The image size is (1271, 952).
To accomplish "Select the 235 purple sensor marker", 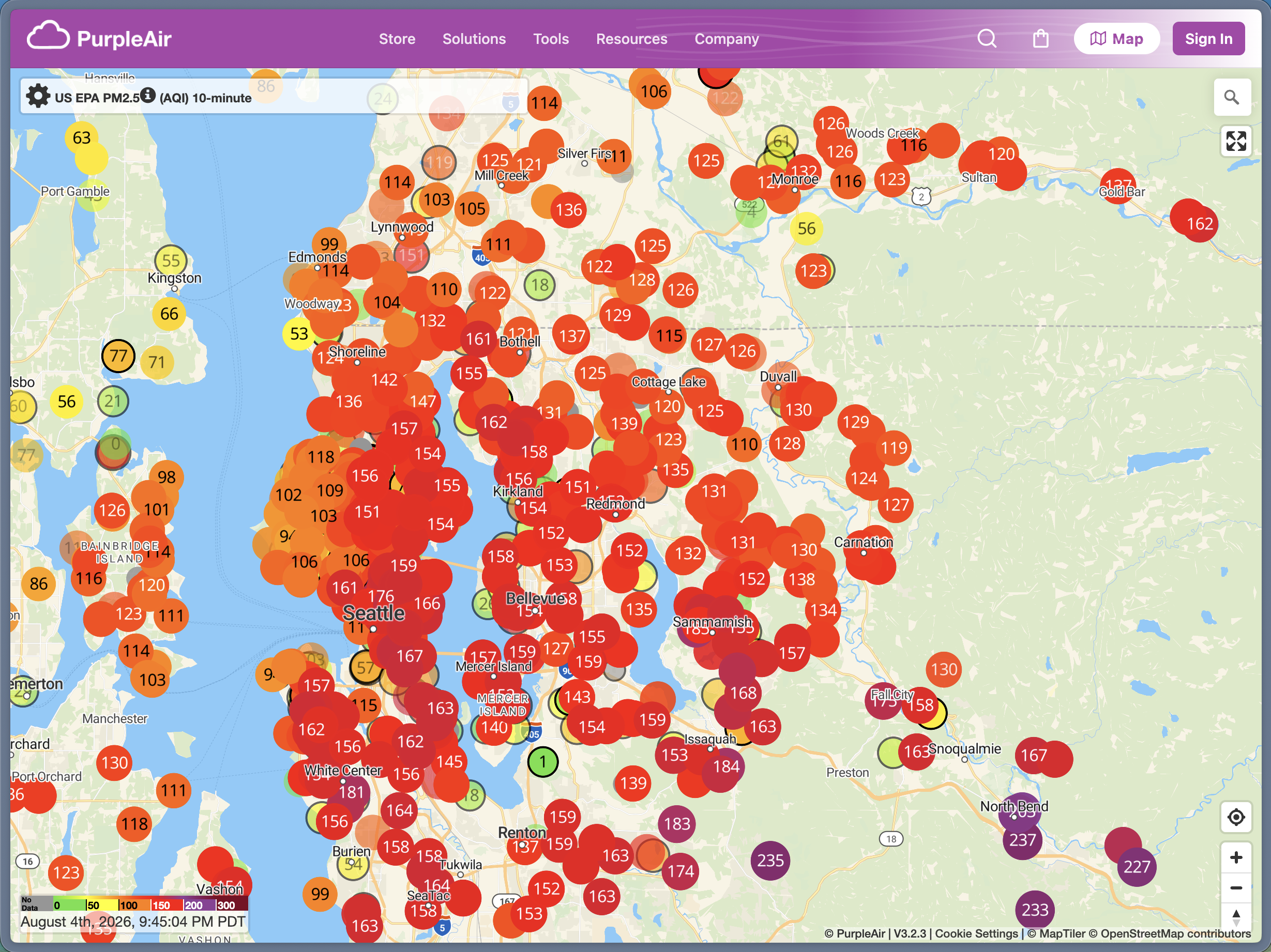I will (770, 860).
